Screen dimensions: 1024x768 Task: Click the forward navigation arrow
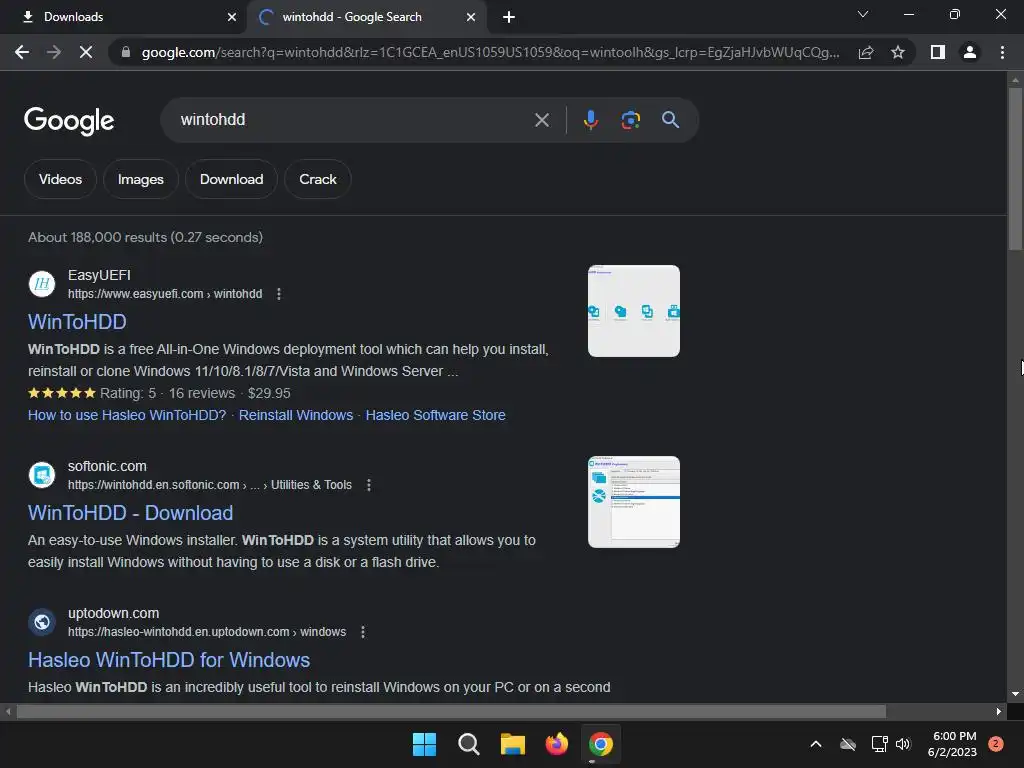54,52
